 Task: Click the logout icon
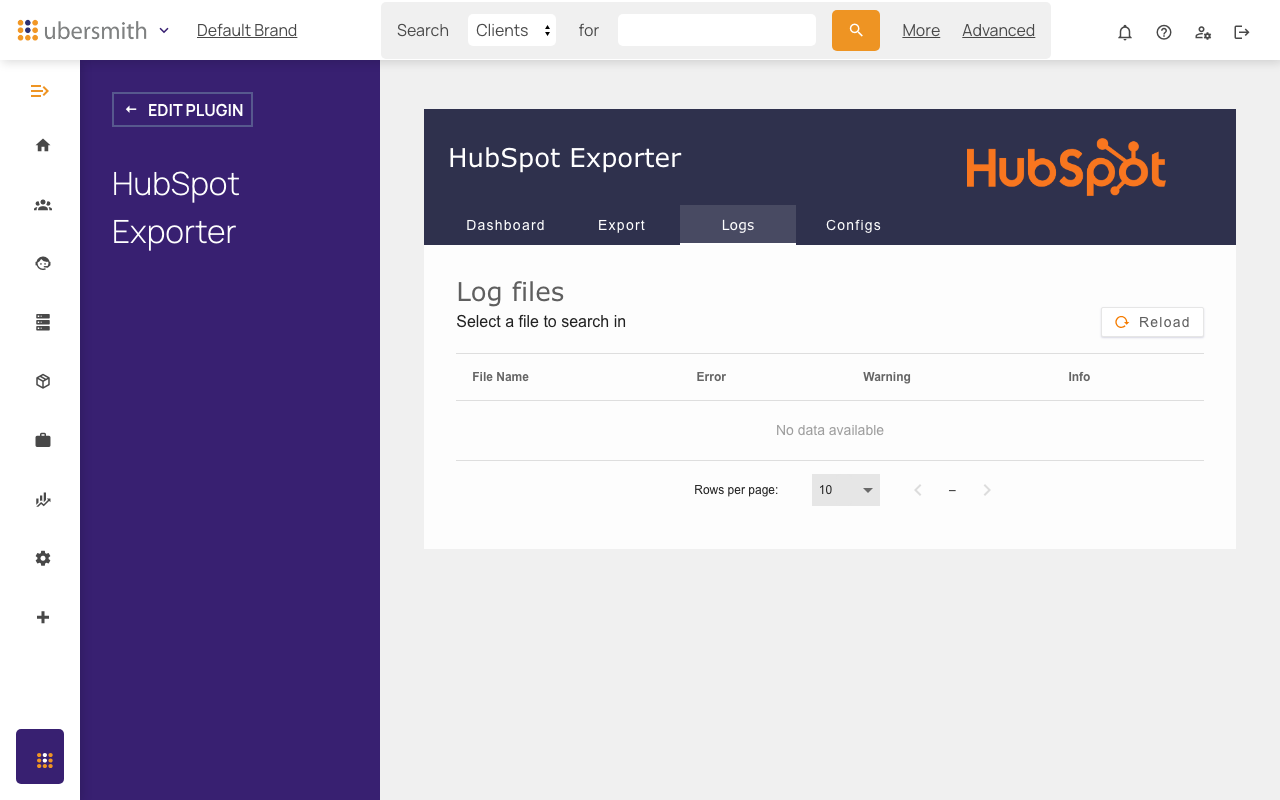pos(1242,32)
